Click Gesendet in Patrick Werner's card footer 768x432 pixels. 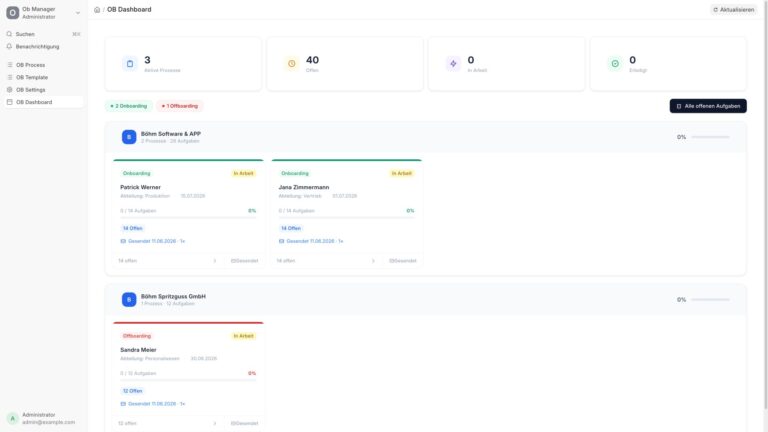click(244, 261)
